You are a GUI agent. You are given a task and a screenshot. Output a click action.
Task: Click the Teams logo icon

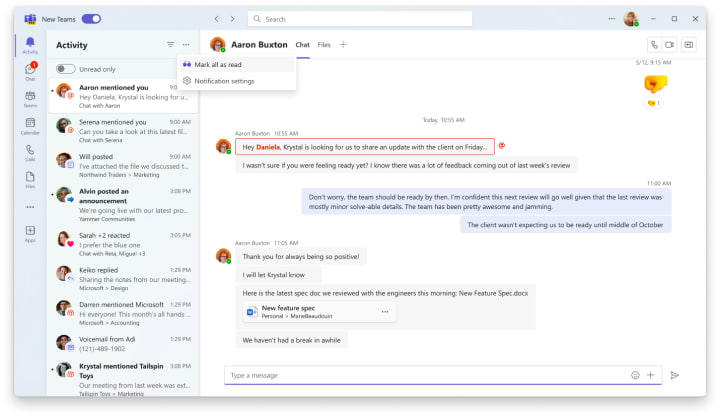30,19
